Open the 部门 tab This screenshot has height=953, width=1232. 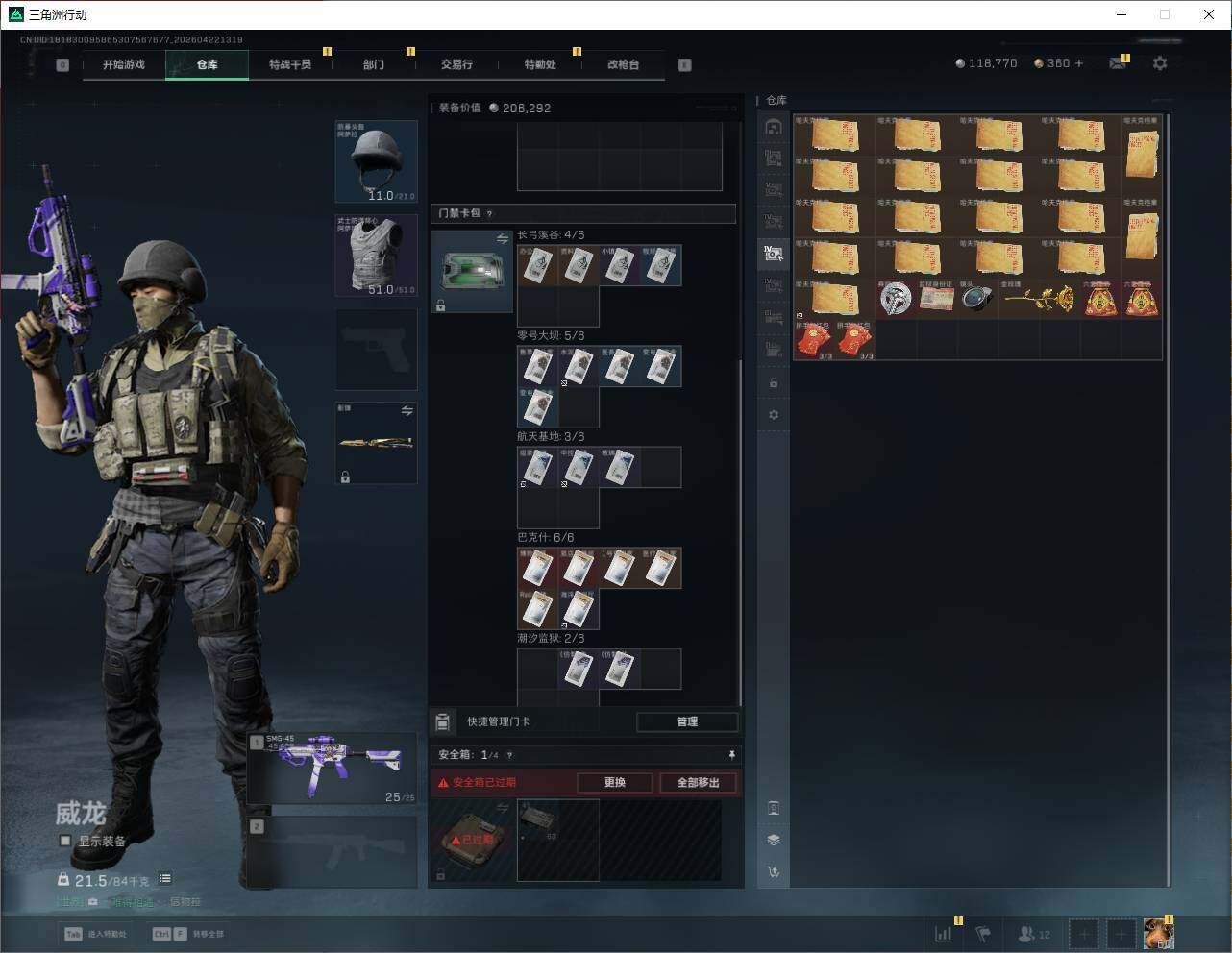tap(374, 64)
